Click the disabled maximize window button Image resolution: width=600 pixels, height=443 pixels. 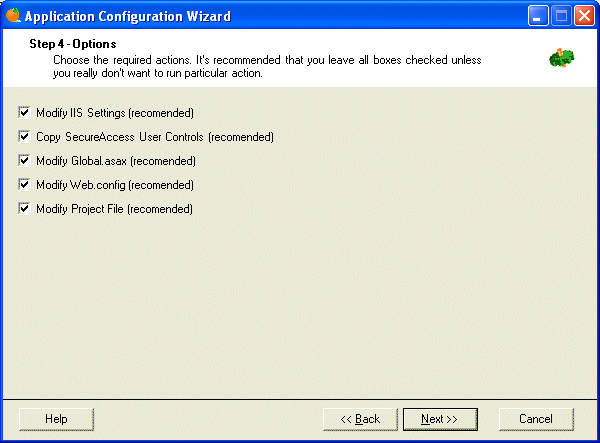[561, 16]
